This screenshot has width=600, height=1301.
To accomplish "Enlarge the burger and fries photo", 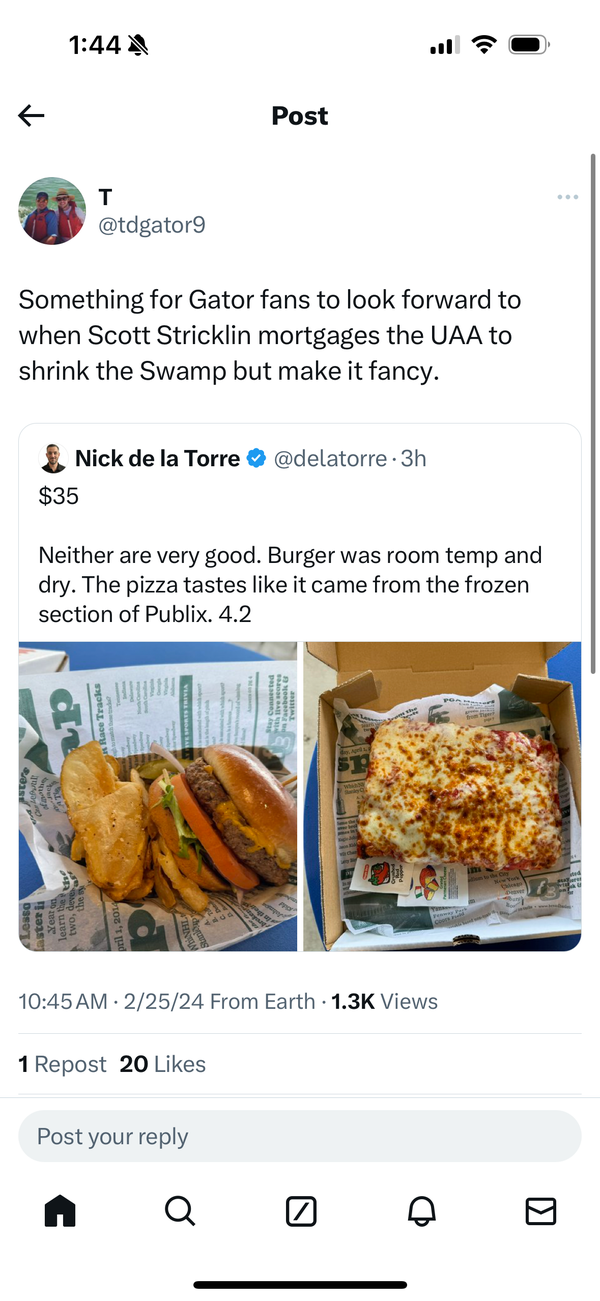I will 158,796.
